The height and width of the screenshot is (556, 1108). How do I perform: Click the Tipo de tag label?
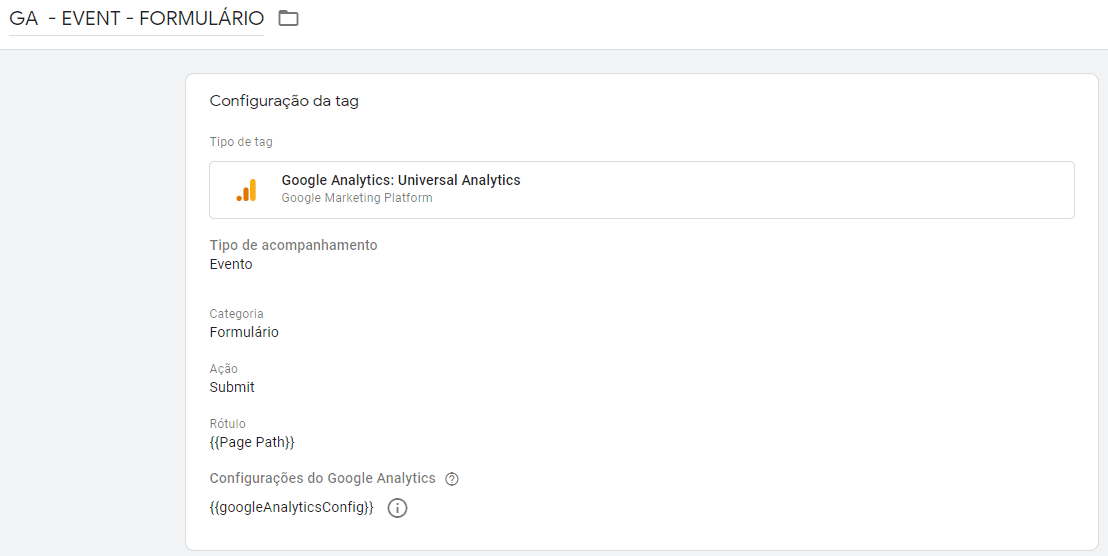(x=241, y=142)
